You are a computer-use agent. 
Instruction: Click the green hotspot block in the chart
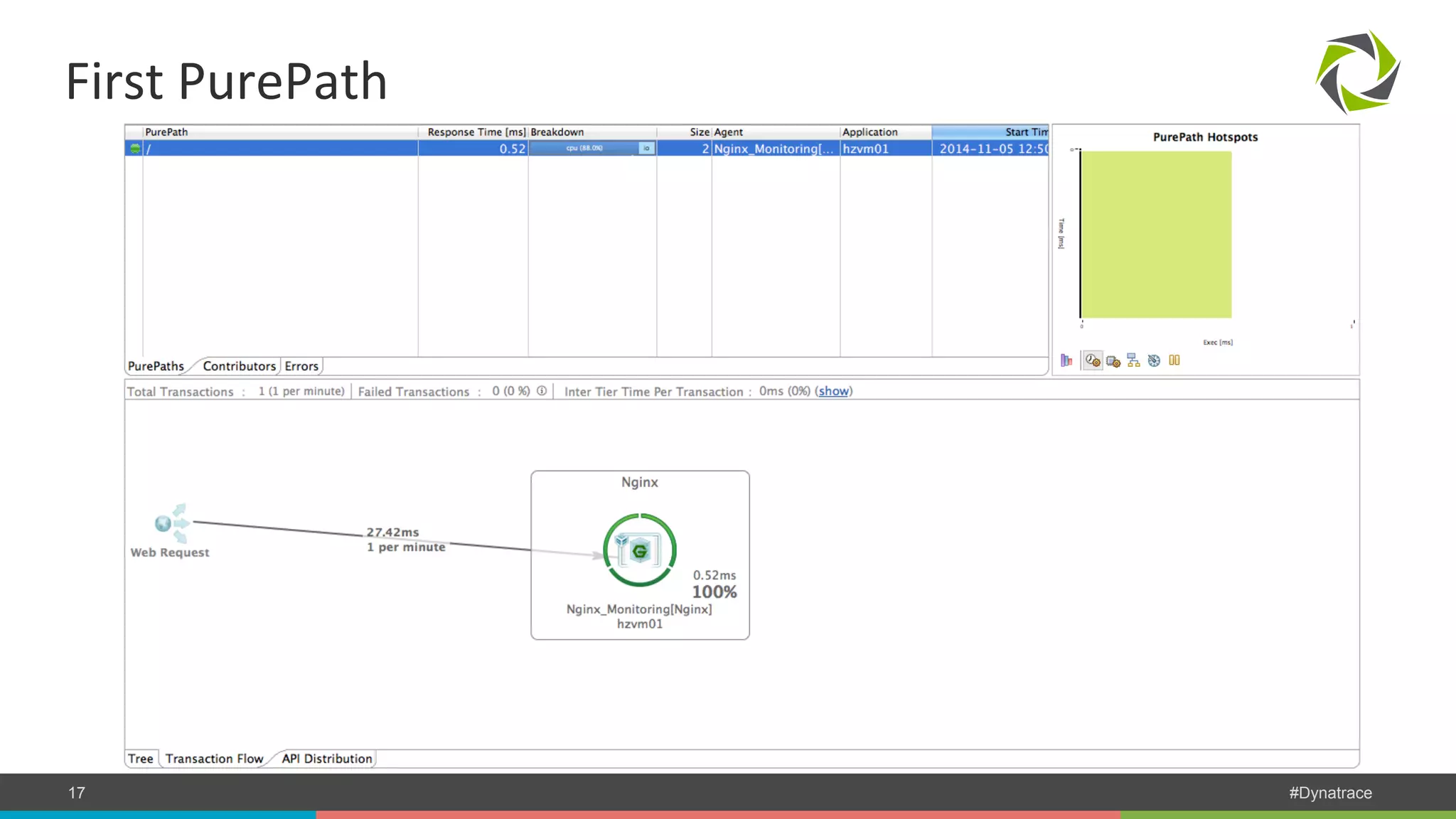pyautogui.click(x=1157, y=235)
